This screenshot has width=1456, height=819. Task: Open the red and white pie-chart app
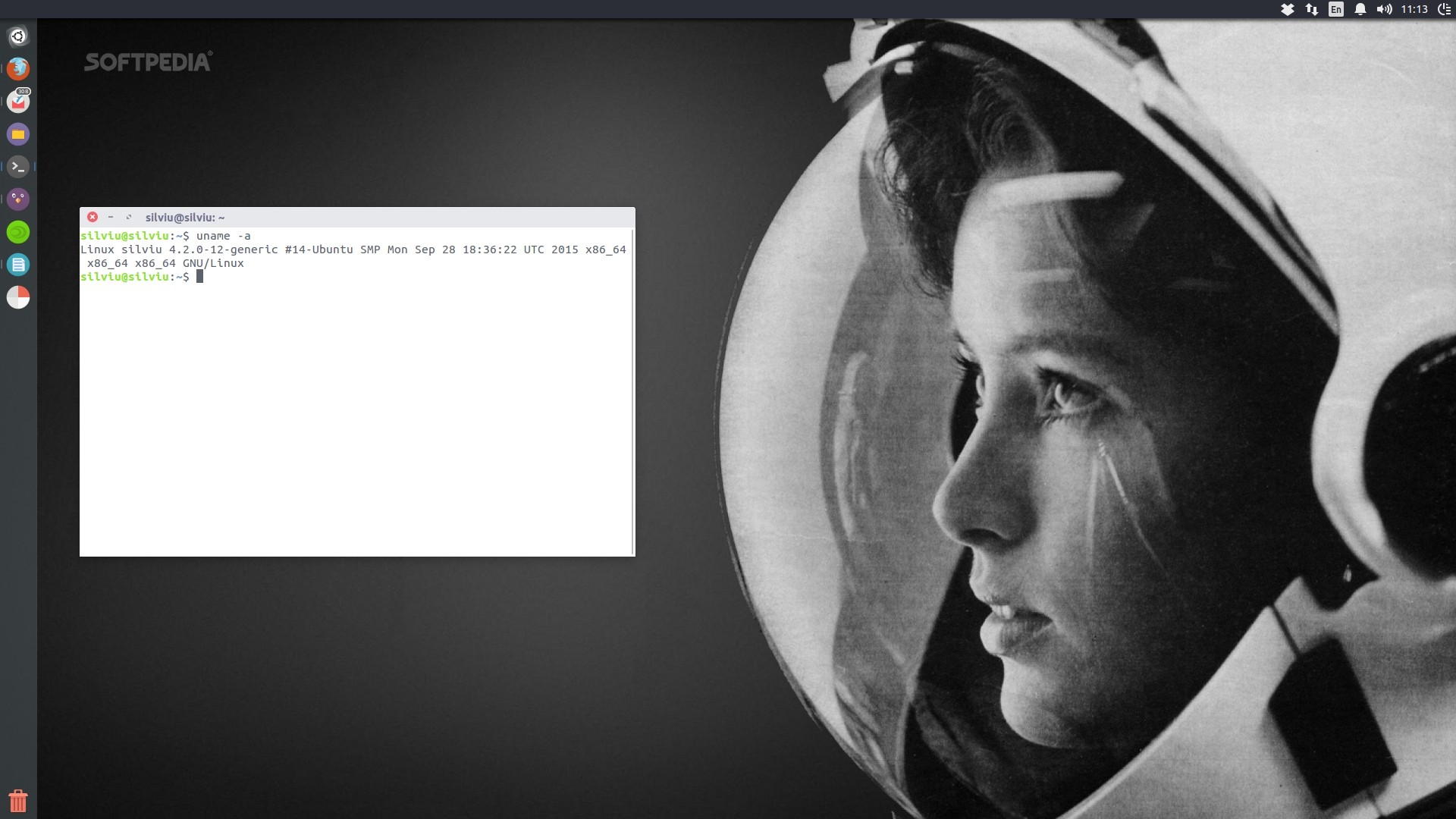pos(18,297)
